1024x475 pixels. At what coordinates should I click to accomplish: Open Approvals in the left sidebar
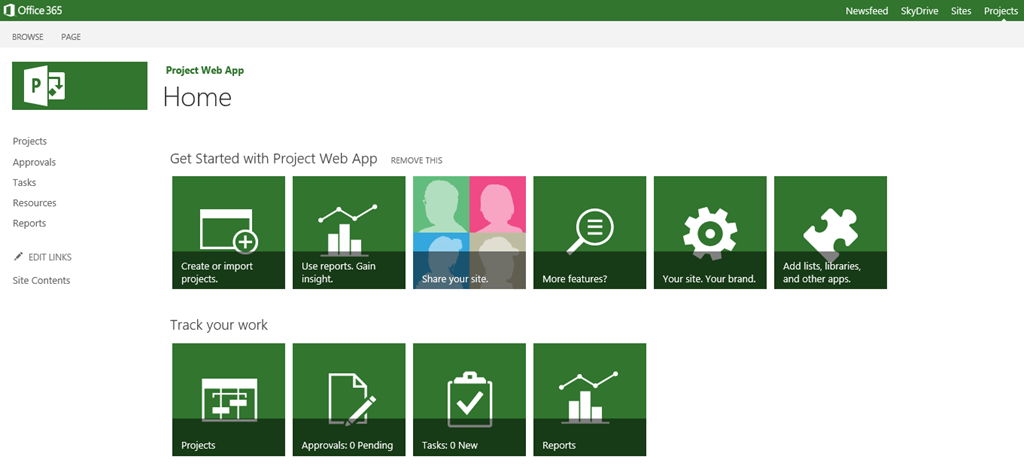tap(35, 162)
